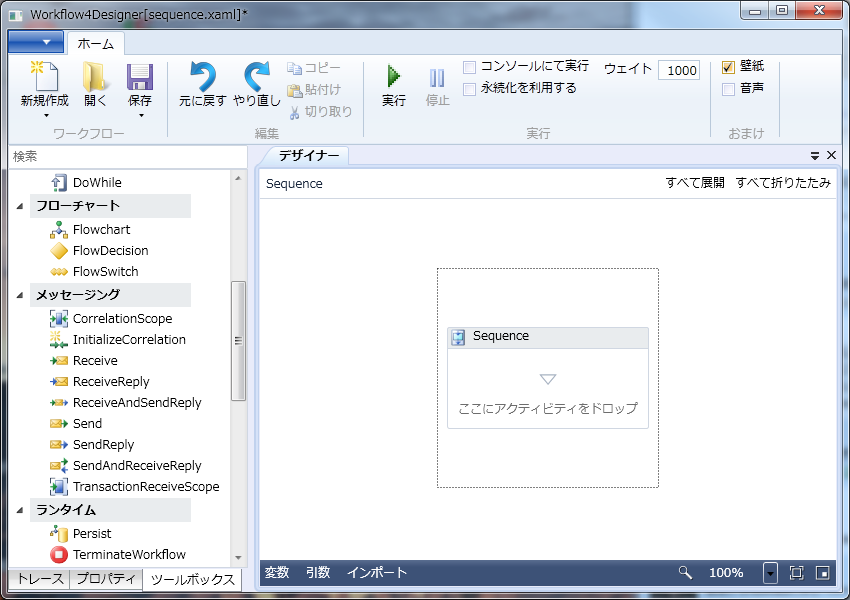Open the zoom percentage dropdown arrow
The width and height of the screenshot is (850, 600).
(x=770, y=572)
